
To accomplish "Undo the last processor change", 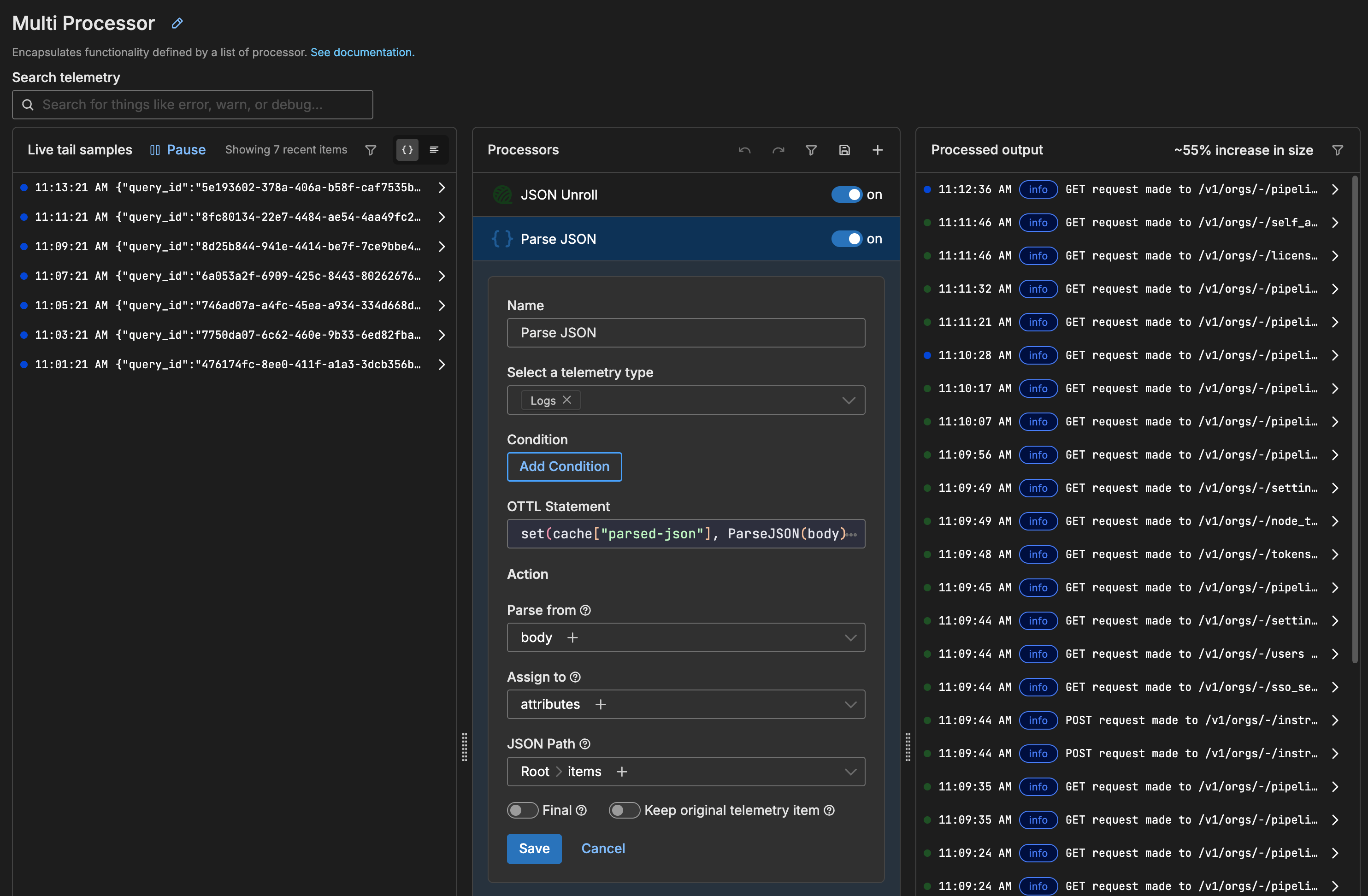I will coord(744,150).
